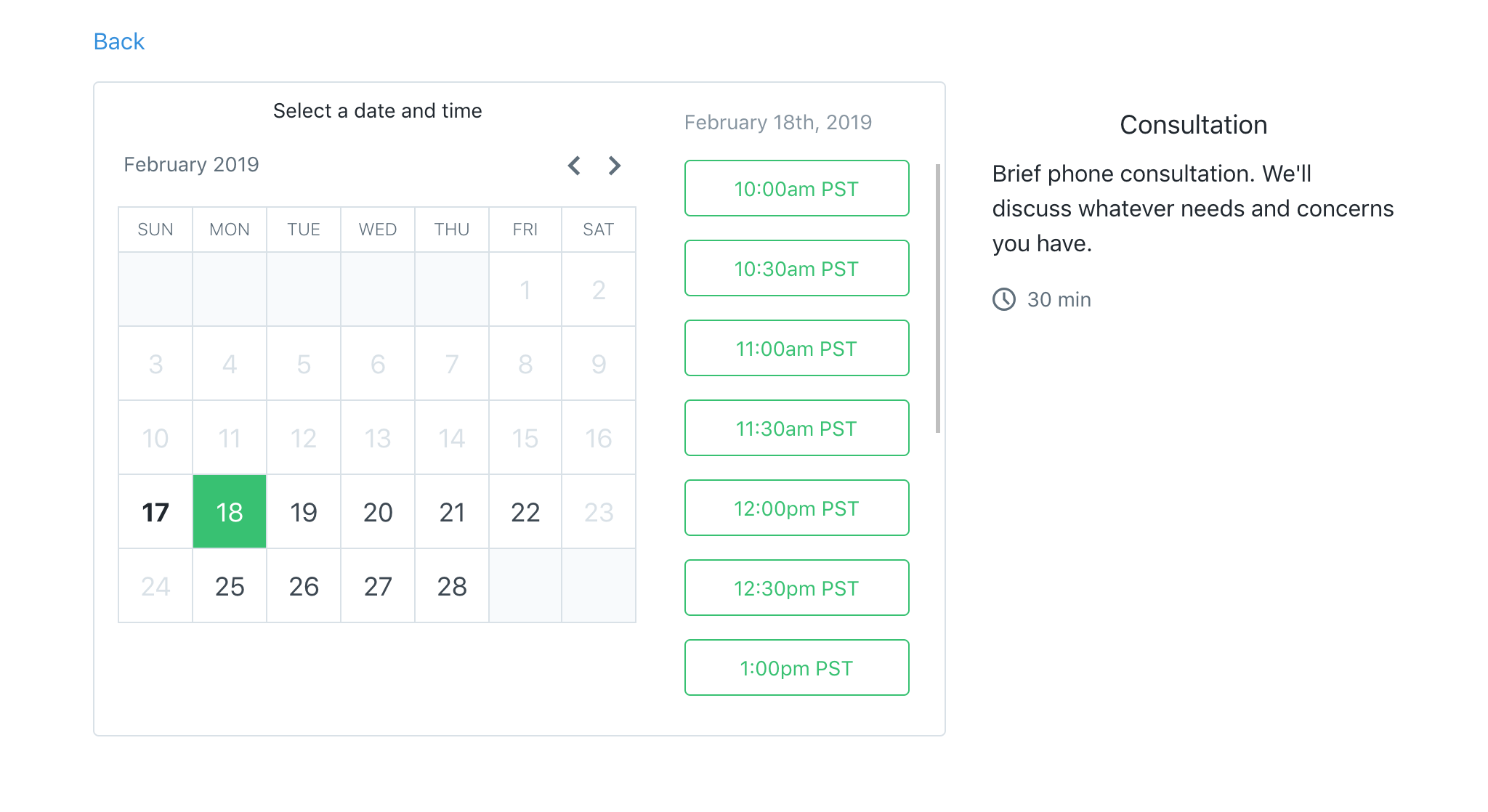Pick the 11:00am PST time slot
Image resolution: width=1488 pixels, height=812 pixels.
[796, 349]
